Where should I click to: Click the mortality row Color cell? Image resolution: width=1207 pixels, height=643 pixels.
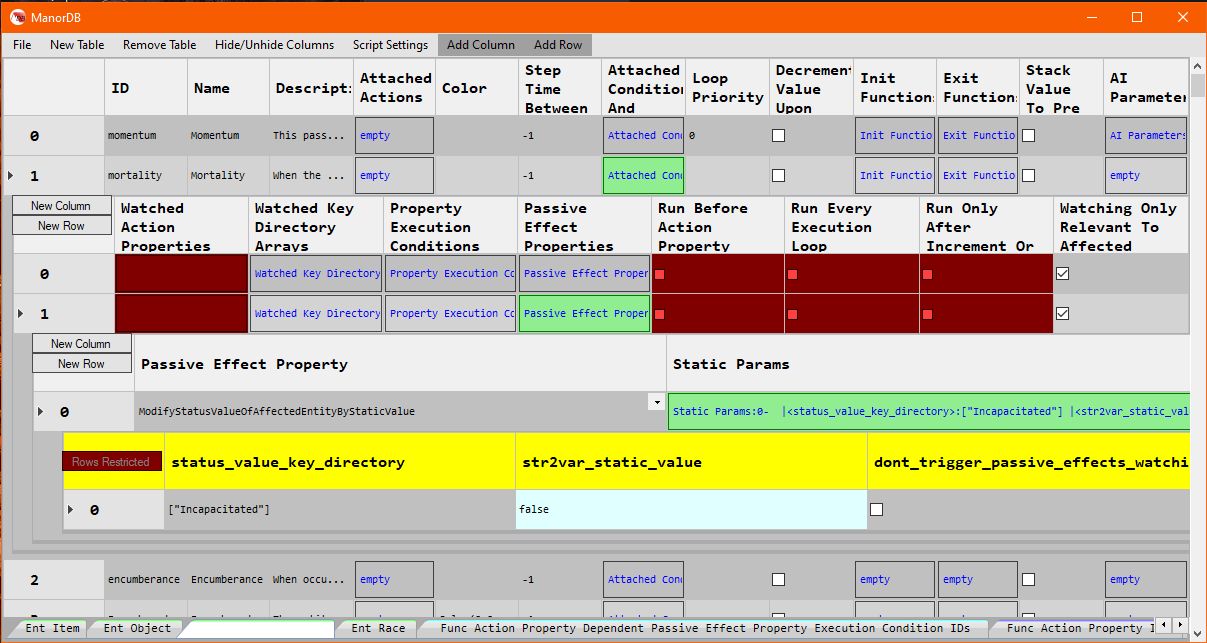(476, 175)
